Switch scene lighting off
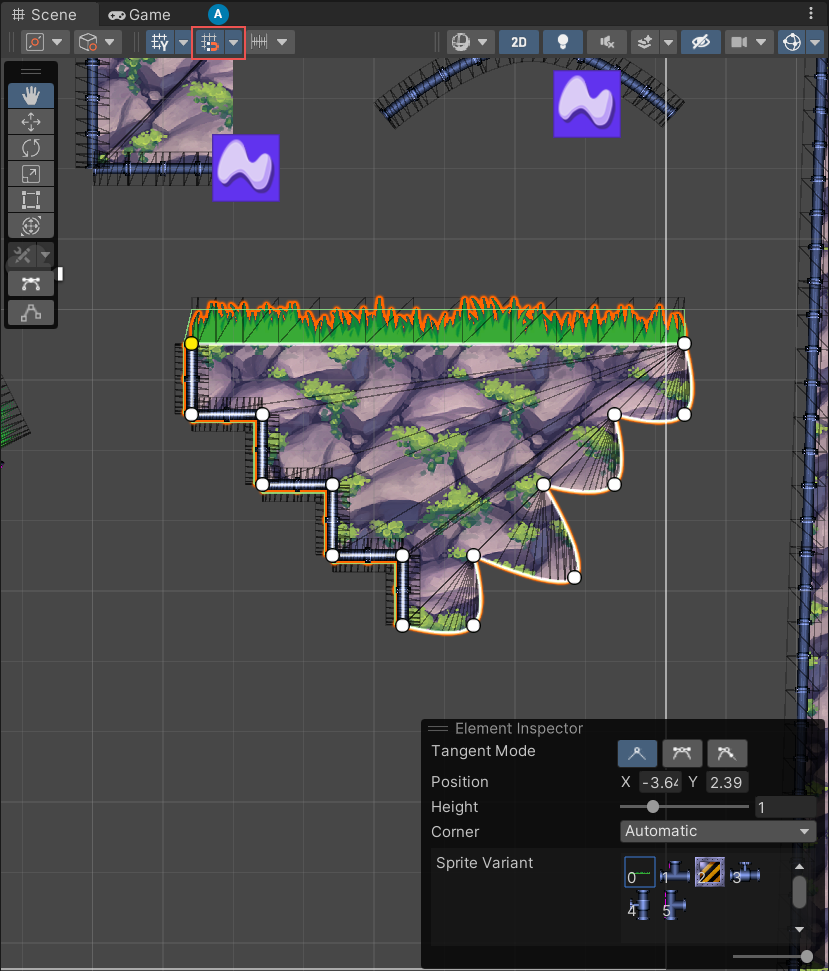 561,42
